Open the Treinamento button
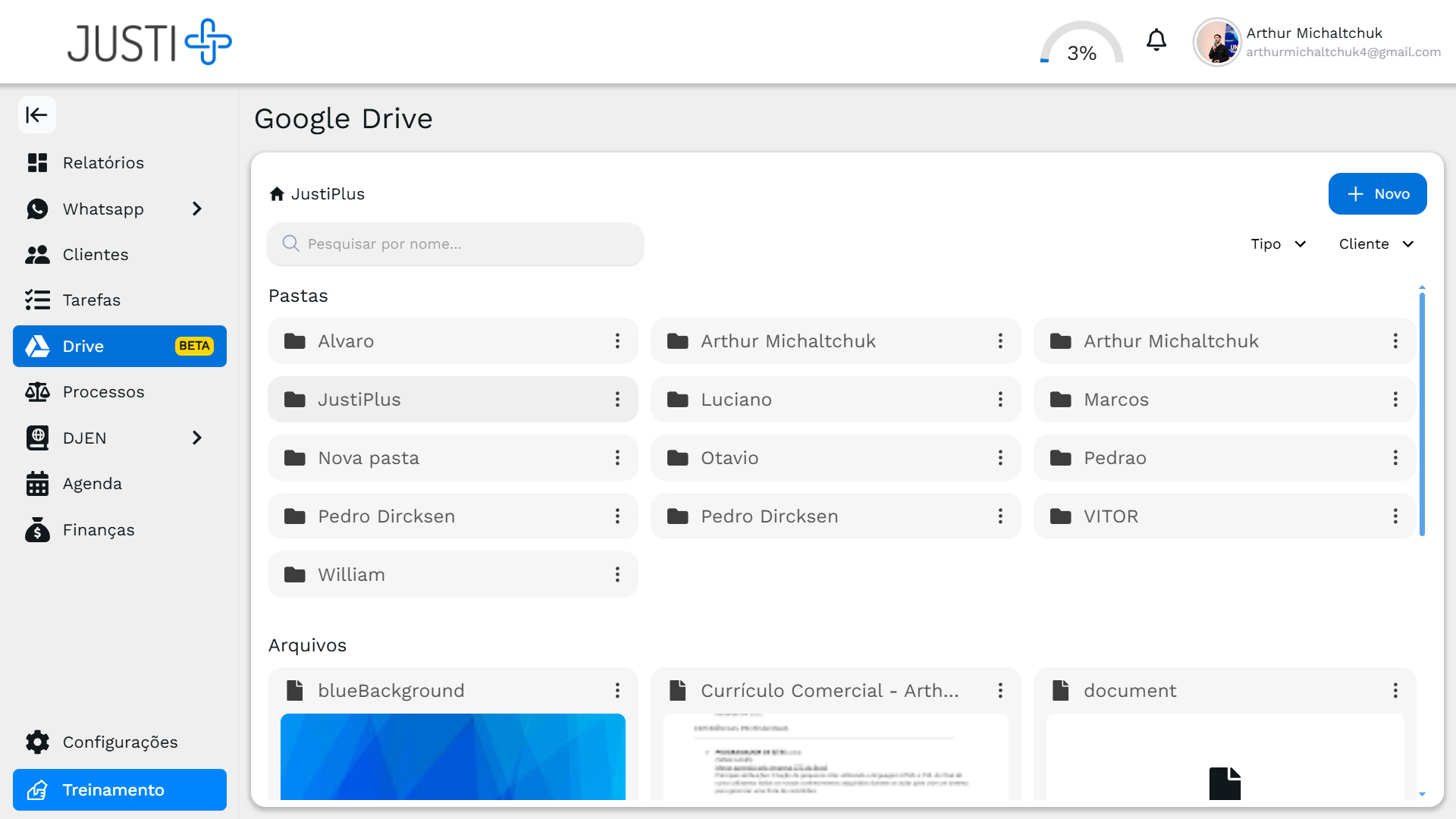This screenshot has height=819, width=1456. (120, 790)
